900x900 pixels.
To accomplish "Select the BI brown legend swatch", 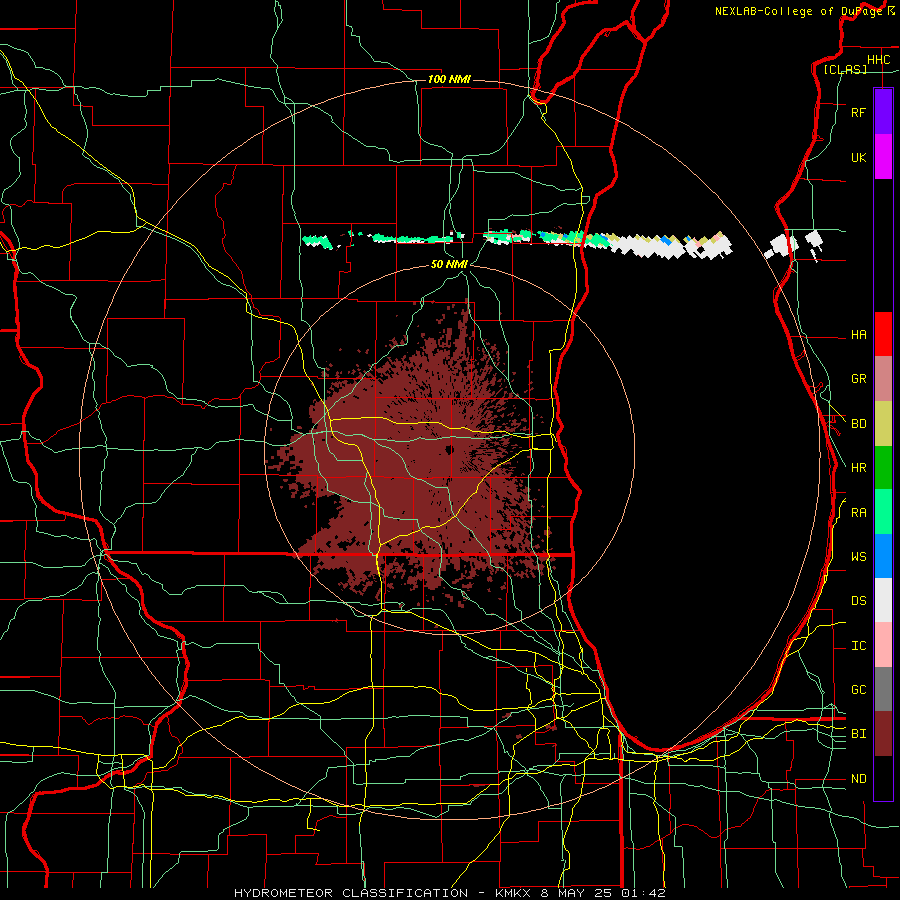I will pyautogui.click(x=883, y=734).
